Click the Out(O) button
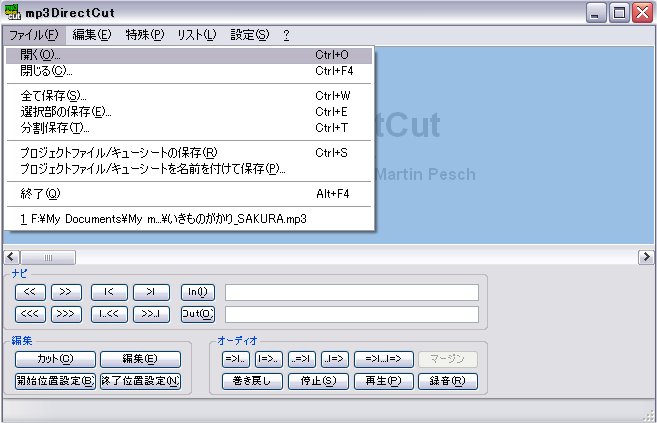Viewport: 657px width, 423px height. (x=198, y=314)
